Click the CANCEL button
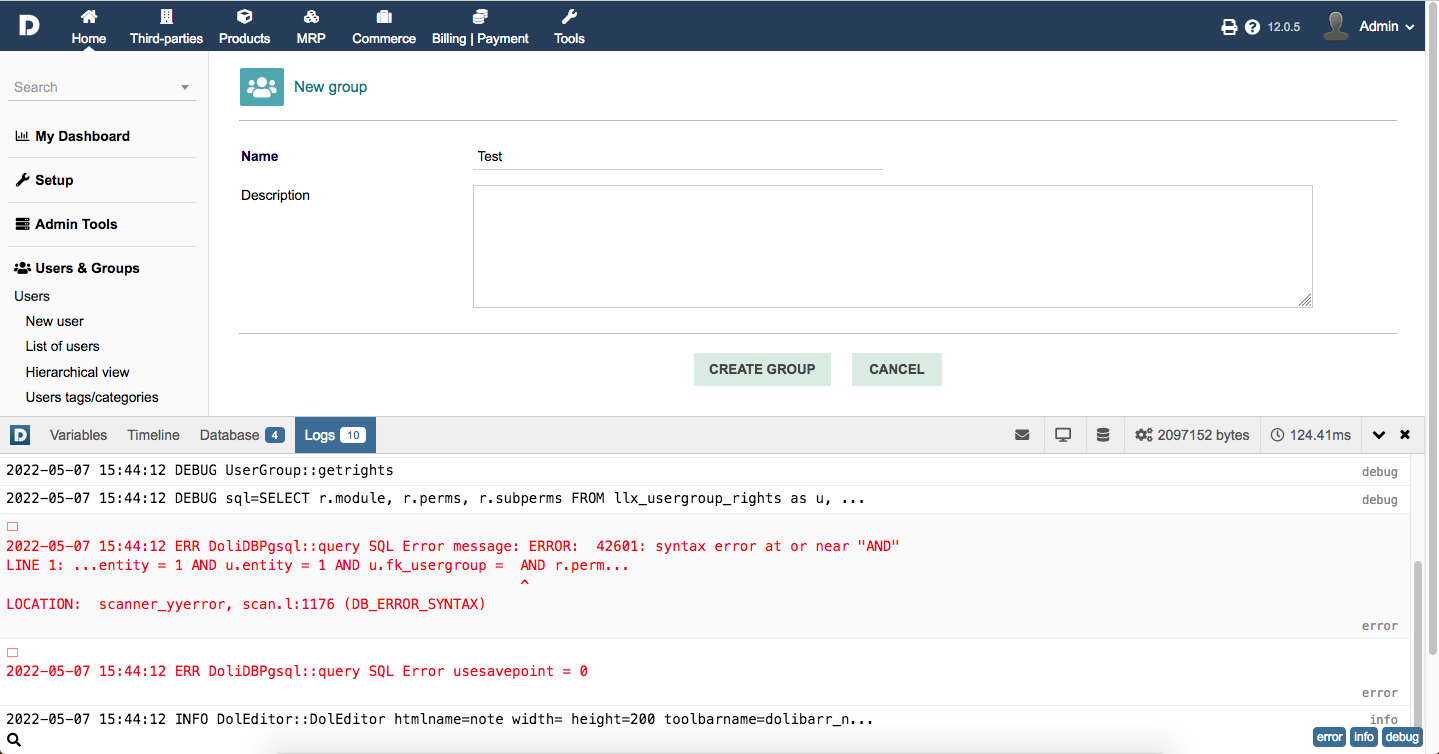The height and width of the screenshot is (754, 1439). click(x=897, y=369)
